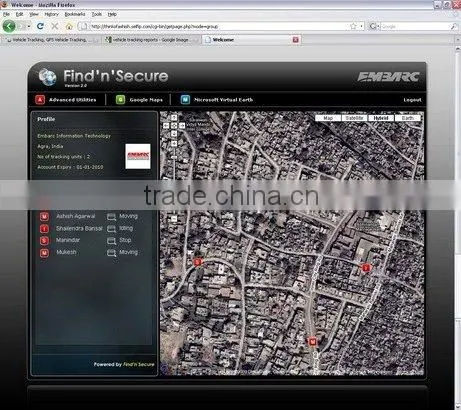Image resolution: width=461 pixels, height=410 pixels.
Task: Click Find'n Secure link in footer
Action: (x=139, y=364)
